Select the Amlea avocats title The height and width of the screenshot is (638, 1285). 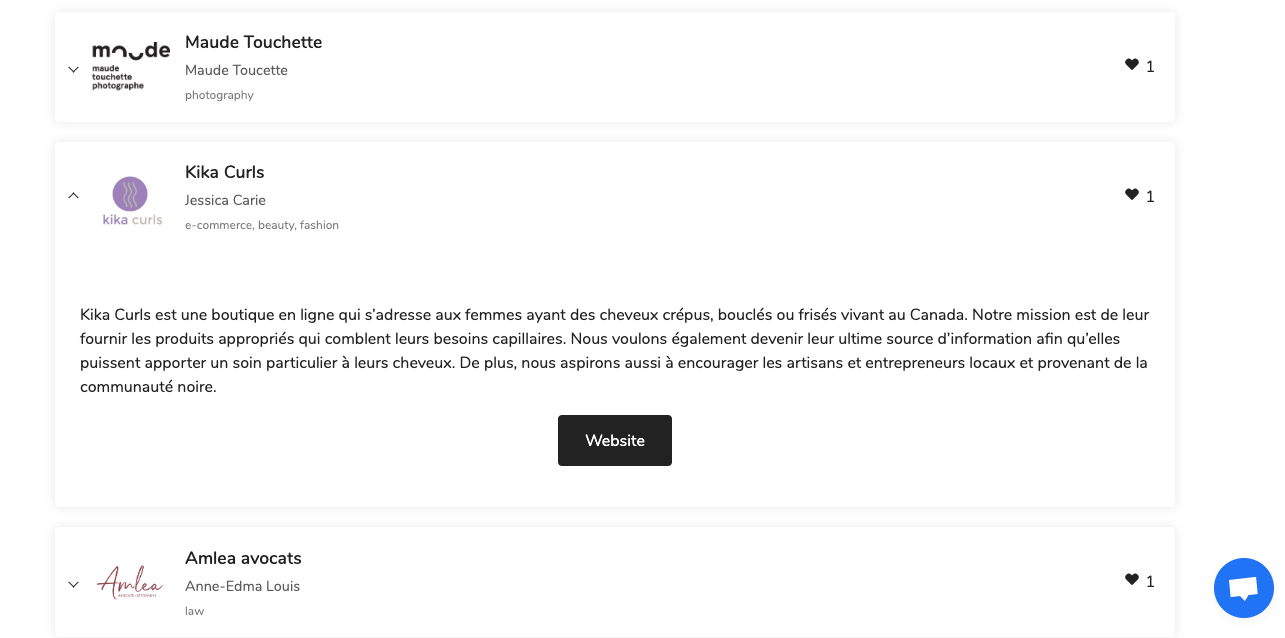[x=243, y=558]
